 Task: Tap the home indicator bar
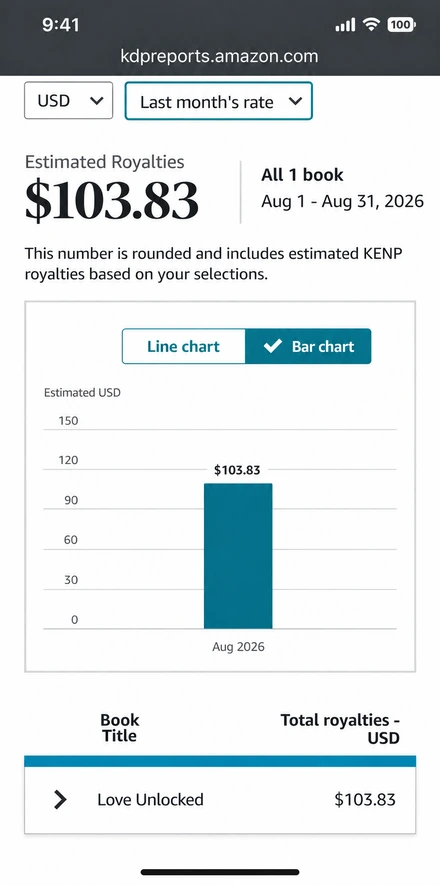pos(220,871)
